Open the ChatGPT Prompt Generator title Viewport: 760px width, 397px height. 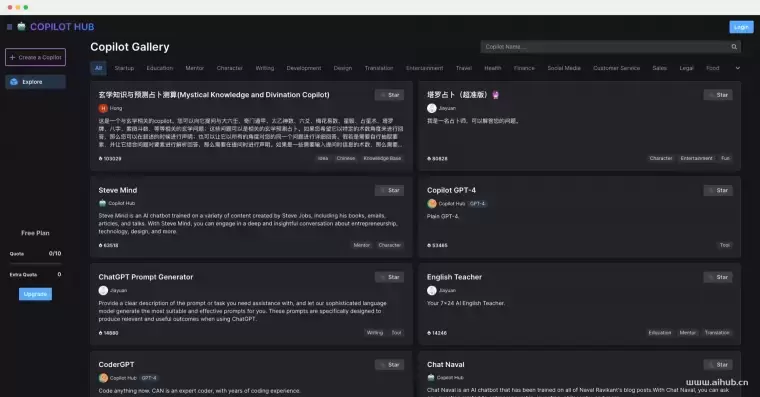tap(145, 277)
